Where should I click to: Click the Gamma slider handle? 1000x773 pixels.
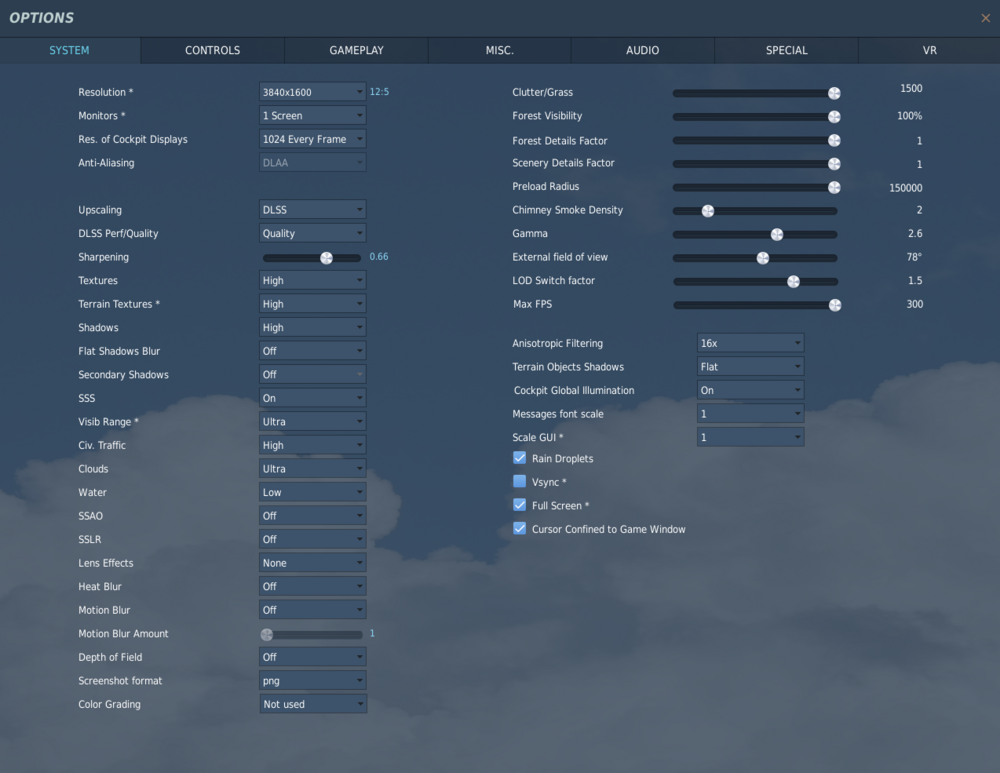coord(777,235)
